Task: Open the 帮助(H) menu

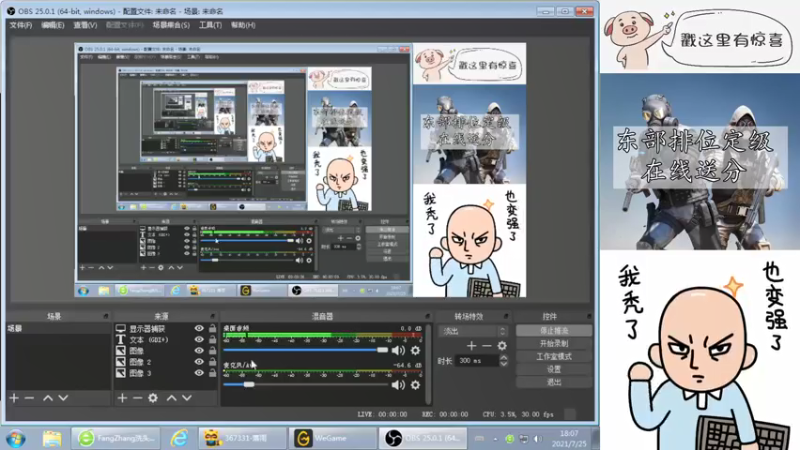Action: 243,25
